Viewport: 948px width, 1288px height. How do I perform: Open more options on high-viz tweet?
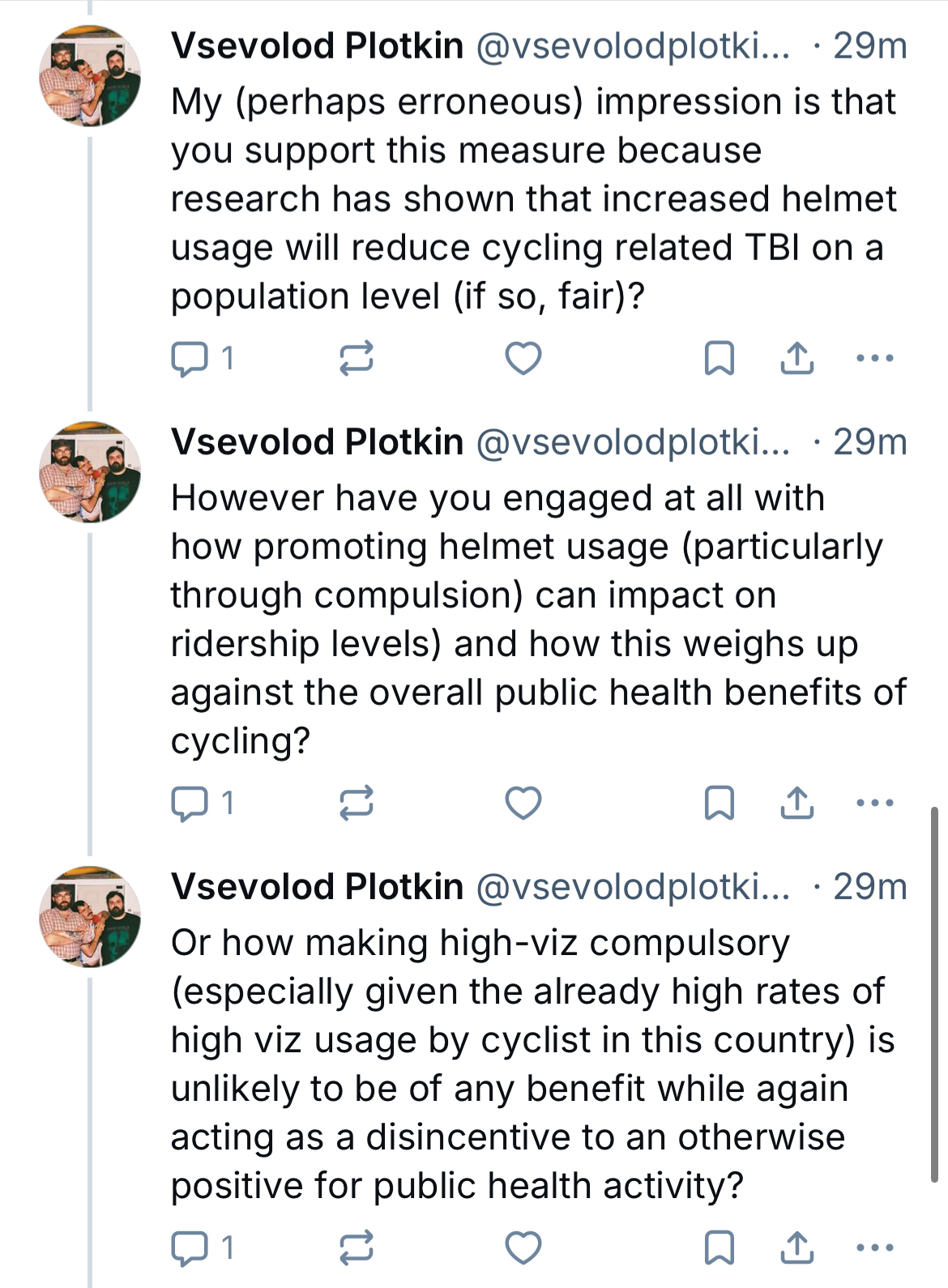tap(875, 1247)
